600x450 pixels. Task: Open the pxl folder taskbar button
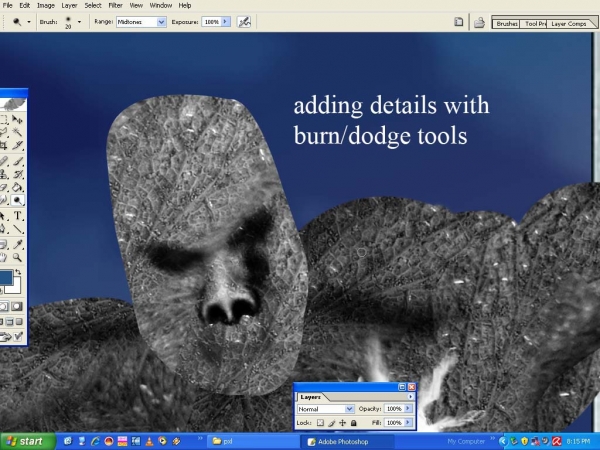tap(251, 442)
